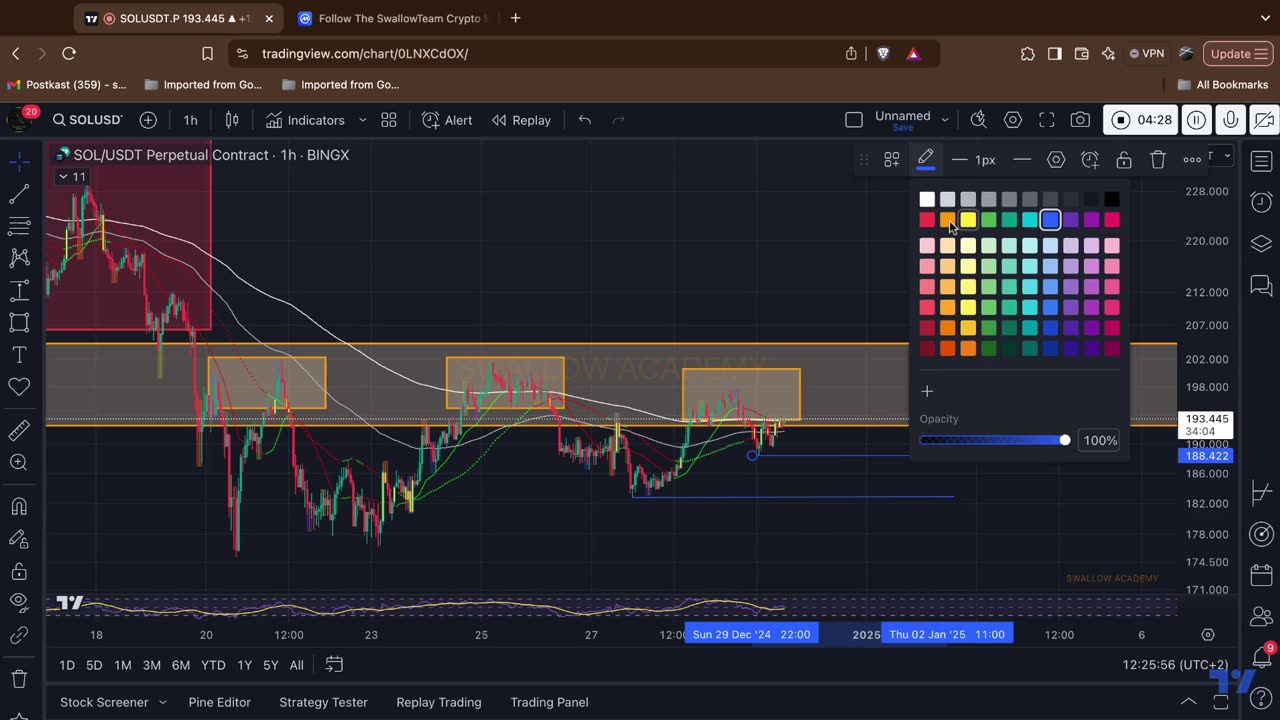Open the candle chart type selector
The height and width of the screenshot is (720, 1280).
pyautogui.click(x=232, y=120)
